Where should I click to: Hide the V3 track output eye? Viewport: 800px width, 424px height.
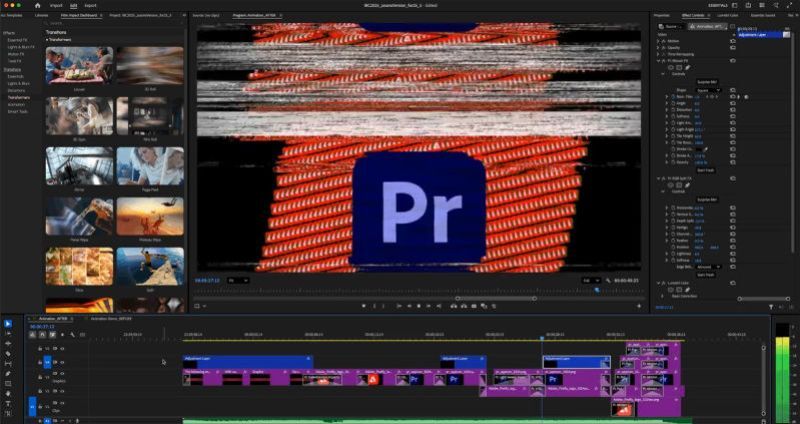(62, 349)
